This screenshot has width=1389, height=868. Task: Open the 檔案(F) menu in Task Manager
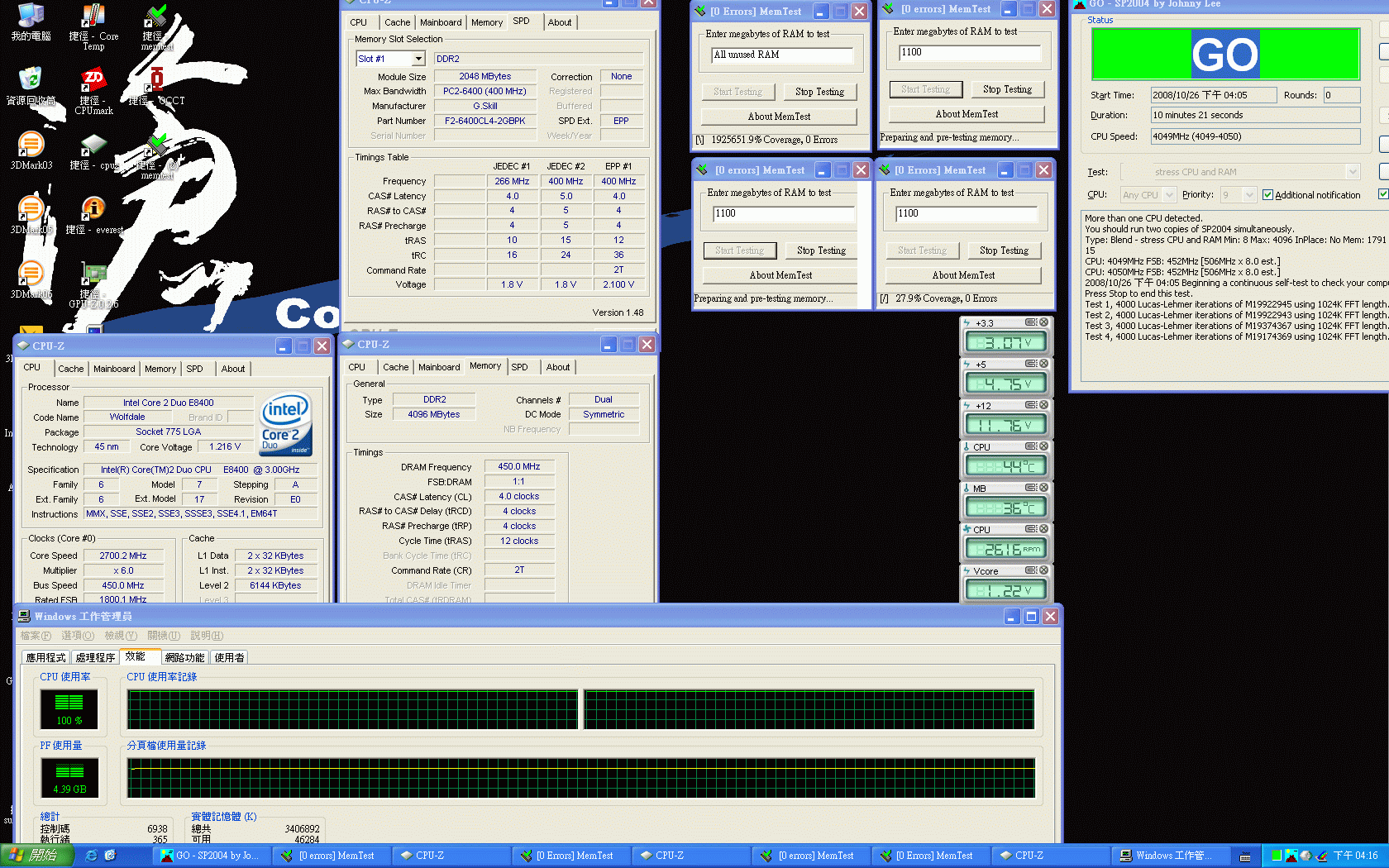[36, 636]
